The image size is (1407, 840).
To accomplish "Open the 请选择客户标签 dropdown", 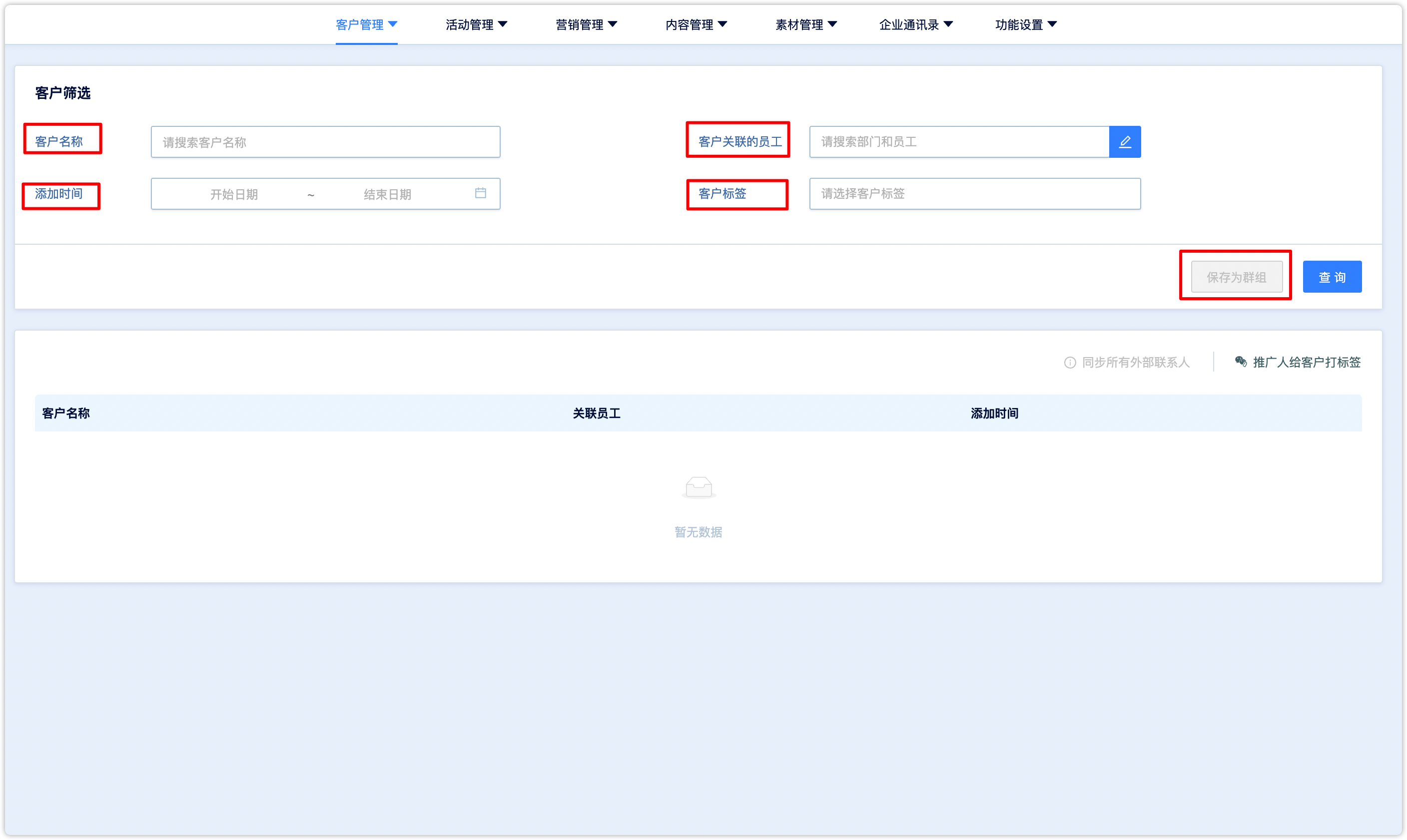I will 974,194.
